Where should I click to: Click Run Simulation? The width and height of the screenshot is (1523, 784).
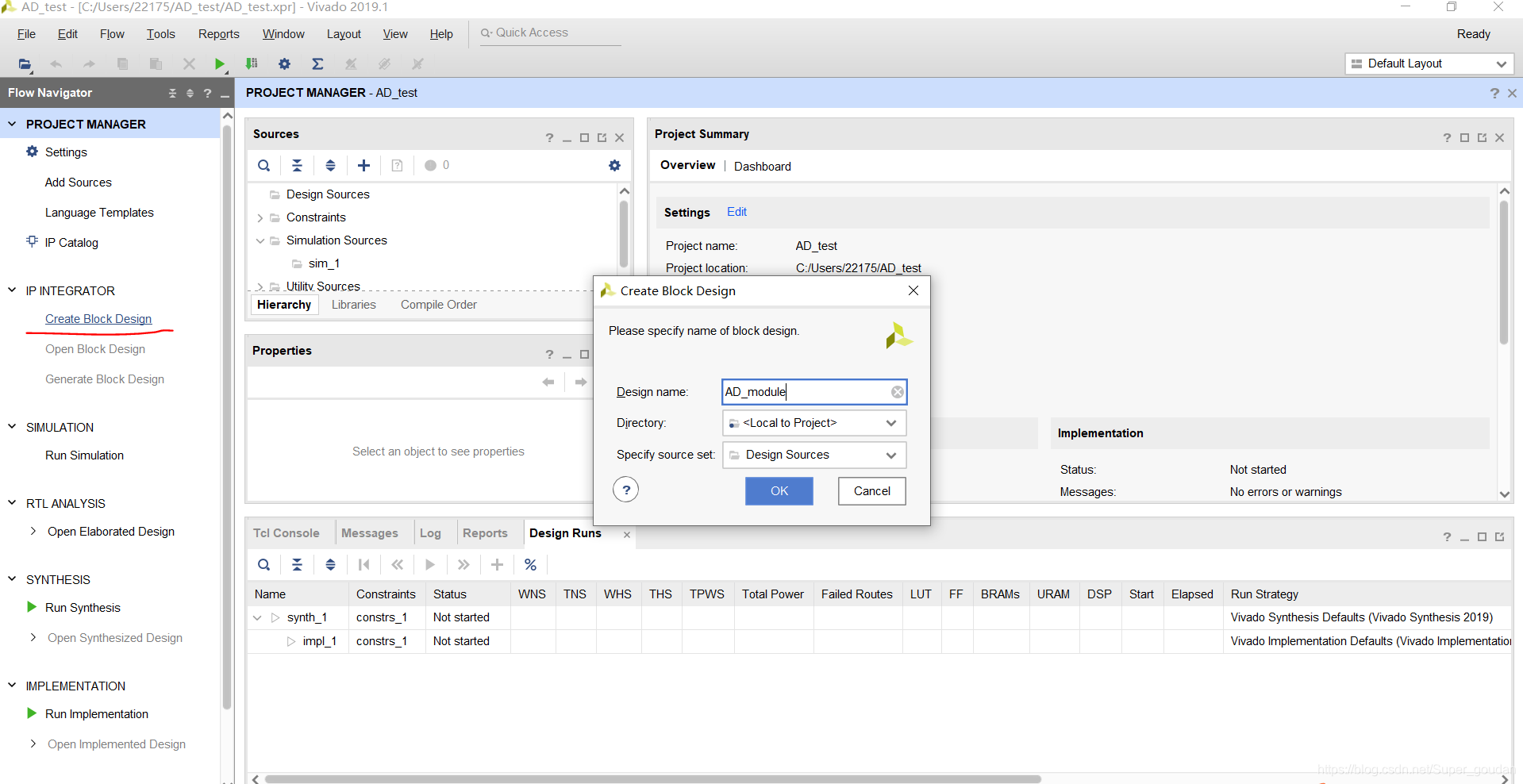pos(84,455)
